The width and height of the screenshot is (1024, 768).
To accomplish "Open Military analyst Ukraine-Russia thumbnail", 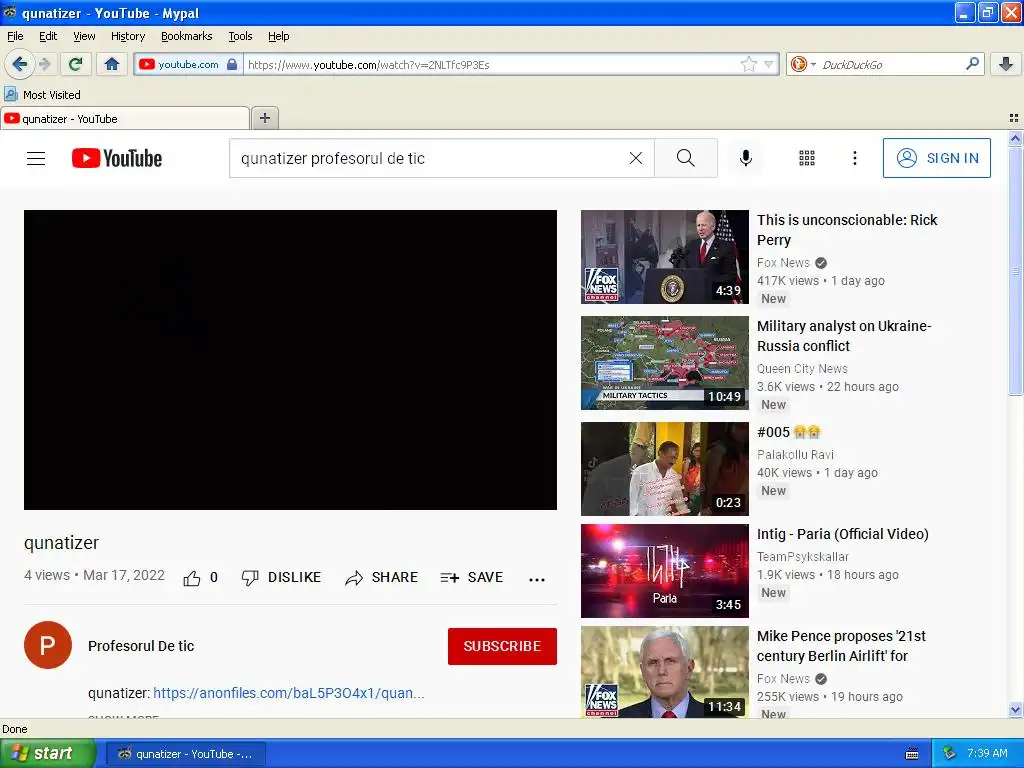I will click(665, 362).
